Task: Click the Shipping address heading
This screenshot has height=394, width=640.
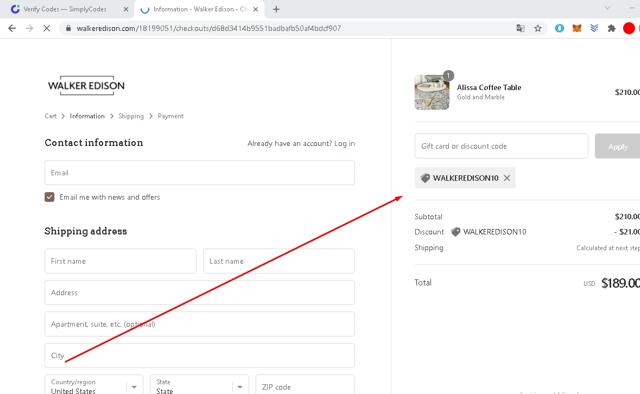Action: tap(86, 231)
